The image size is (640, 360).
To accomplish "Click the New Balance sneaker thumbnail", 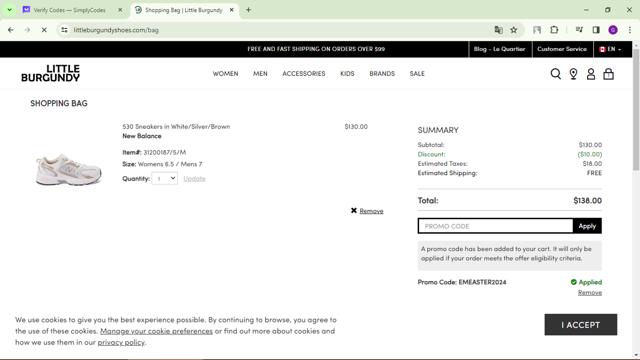I will (69, 169).
